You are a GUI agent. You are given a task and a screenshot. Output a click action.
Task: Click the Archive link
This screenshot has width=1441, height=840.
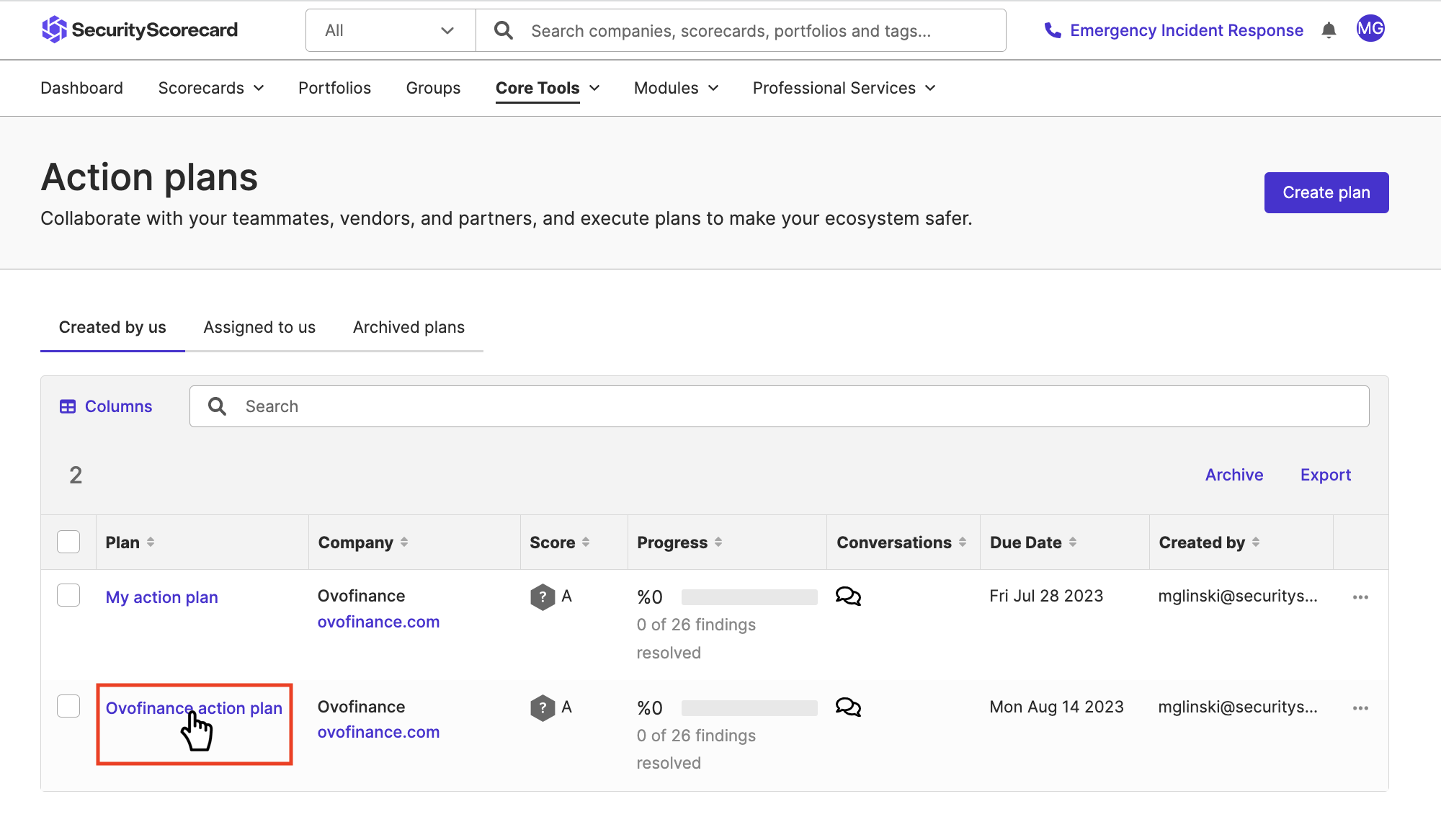[x=1234, y=475]
